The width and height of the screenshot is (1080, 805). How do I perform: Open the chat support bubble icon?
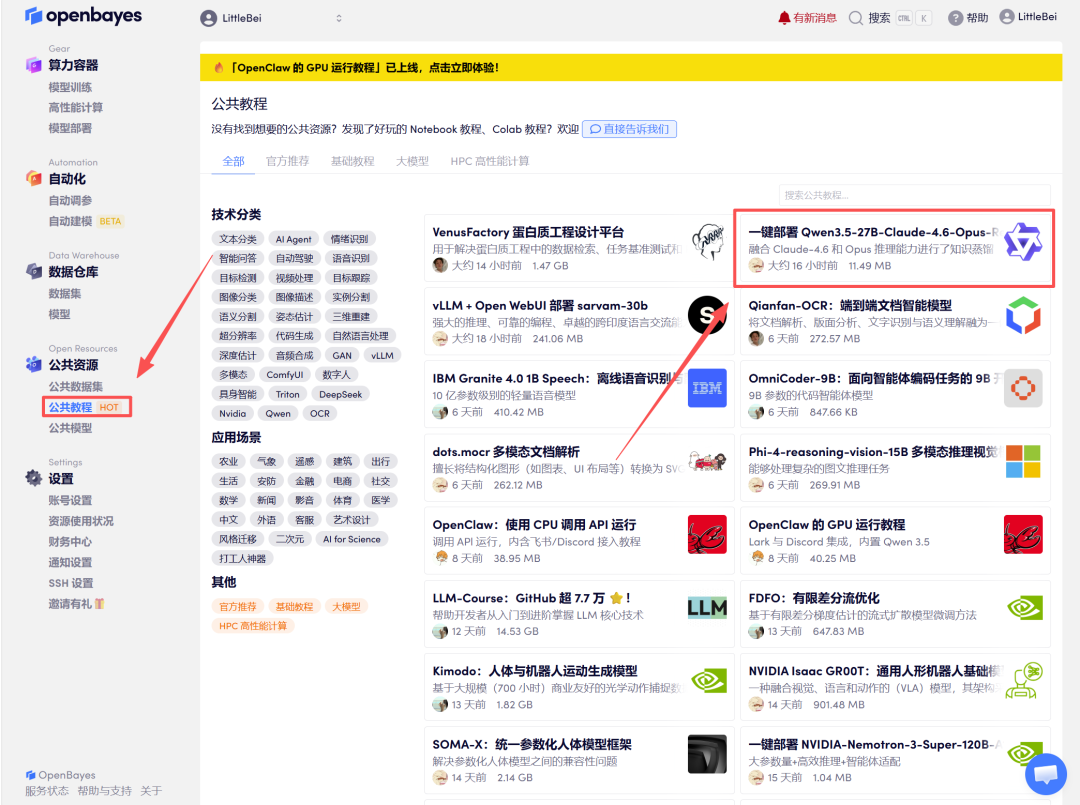(x=1046, y=774)
